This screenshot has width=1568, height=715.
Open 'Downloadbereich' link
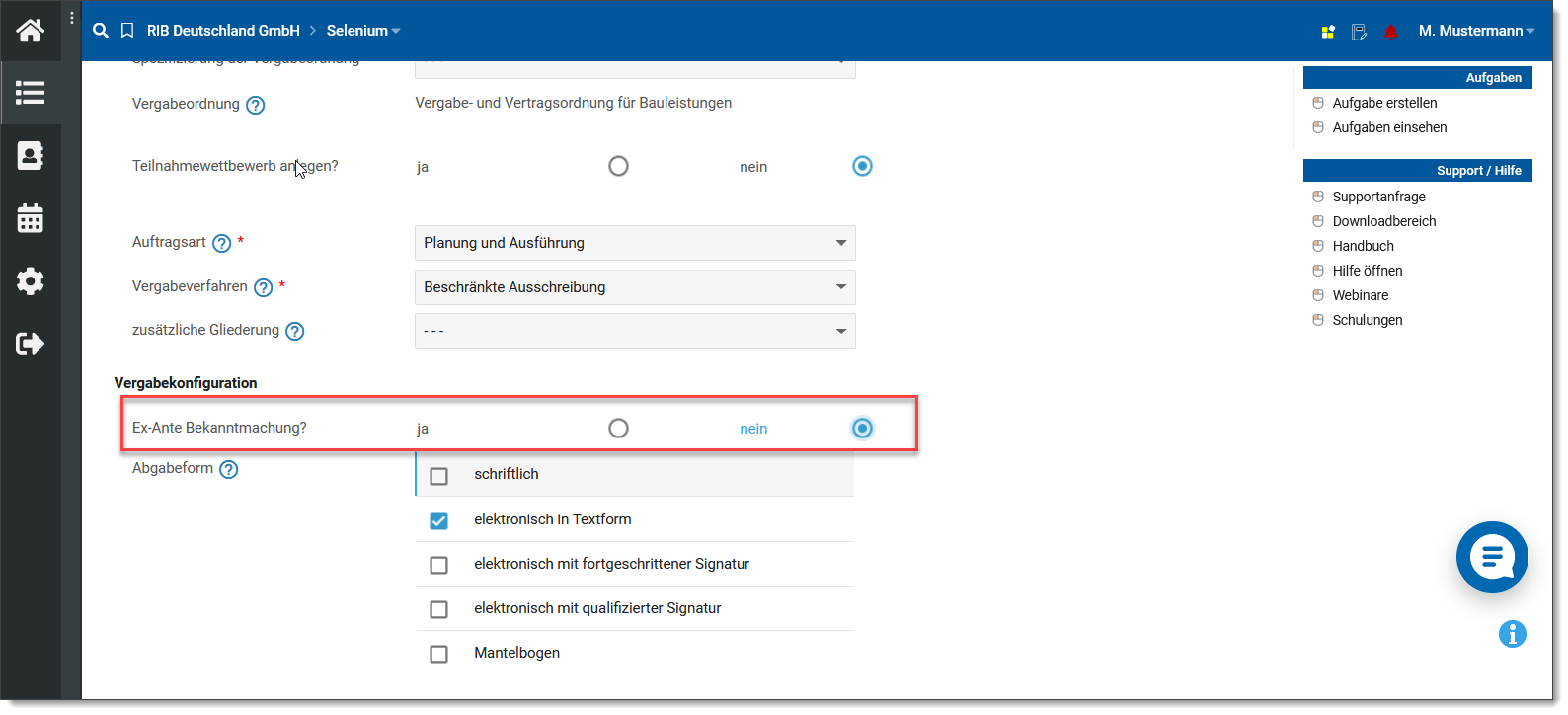click(x=1384, y=221)
